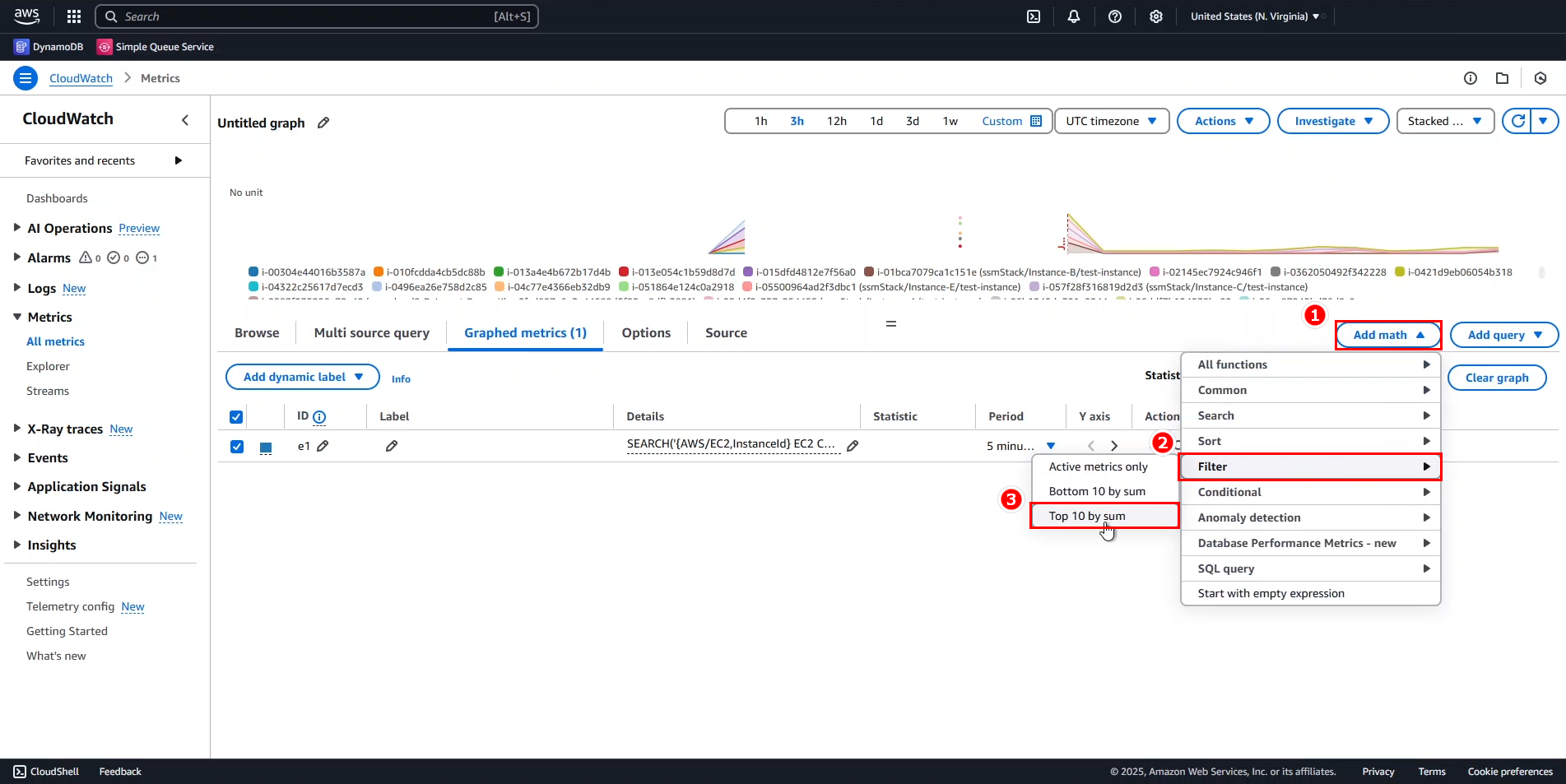Toggle the select-all metrics header checkbox
The image size is (1566, 784).
click(236, 417)
